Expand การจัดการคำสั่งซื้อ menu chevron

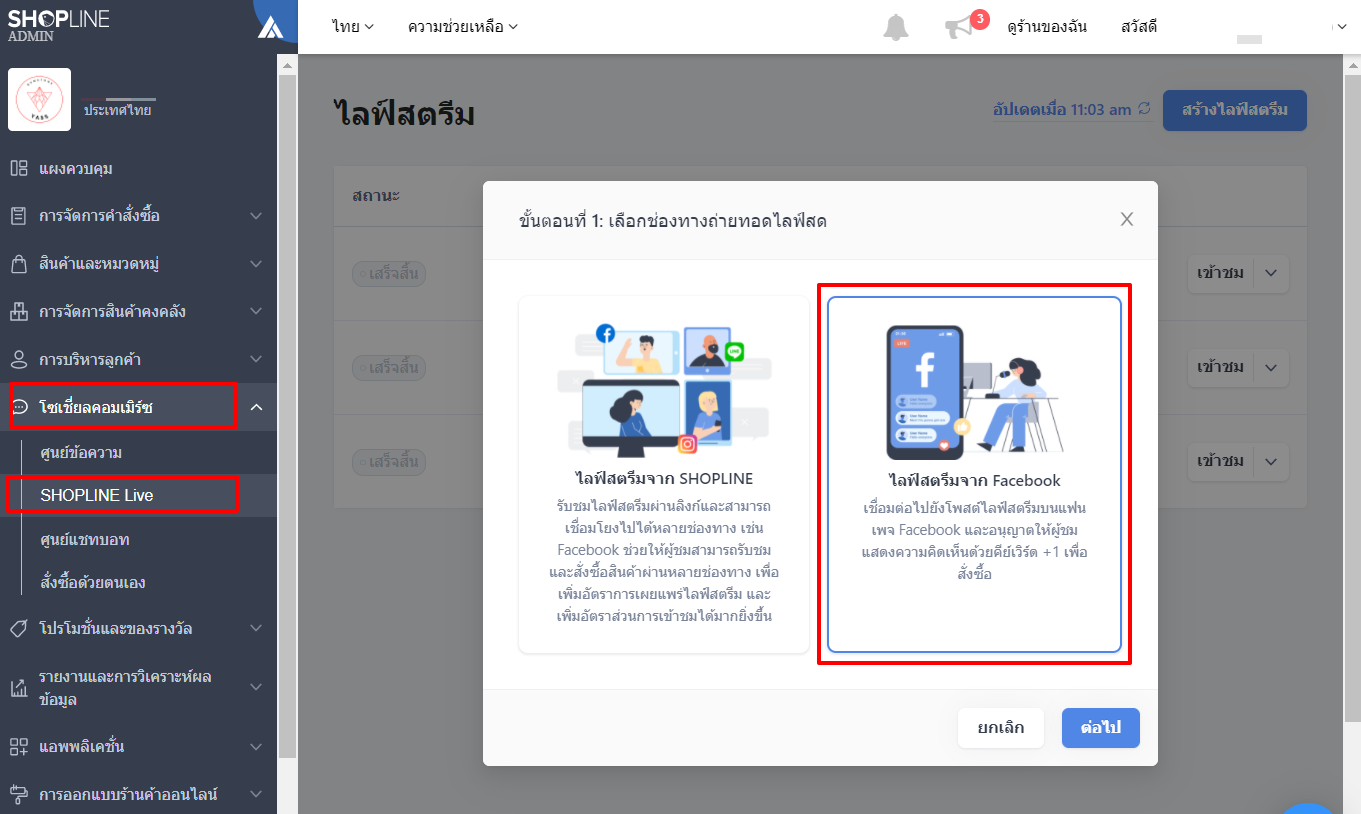(x=256, y=216)
